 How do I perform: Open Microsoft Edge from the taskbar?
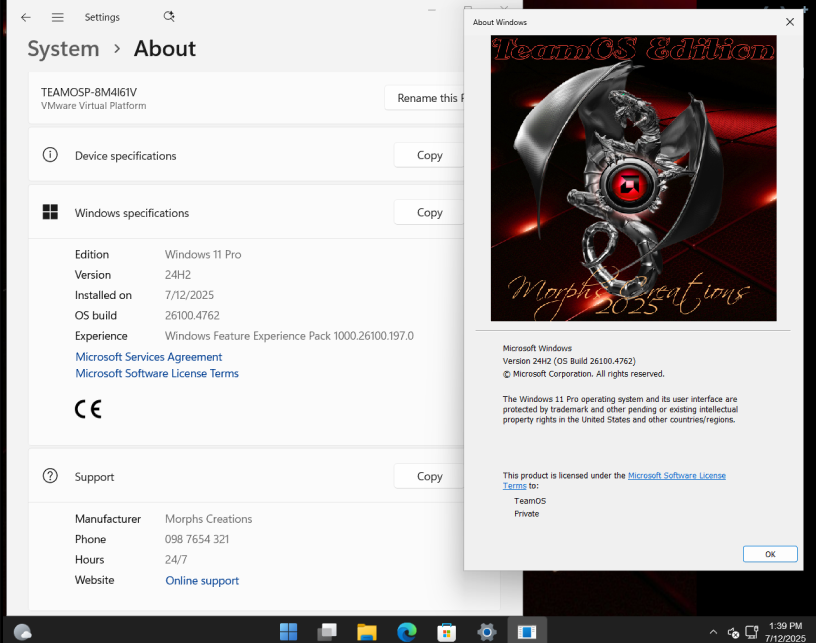pyautogui.click(x=407, y=632)
